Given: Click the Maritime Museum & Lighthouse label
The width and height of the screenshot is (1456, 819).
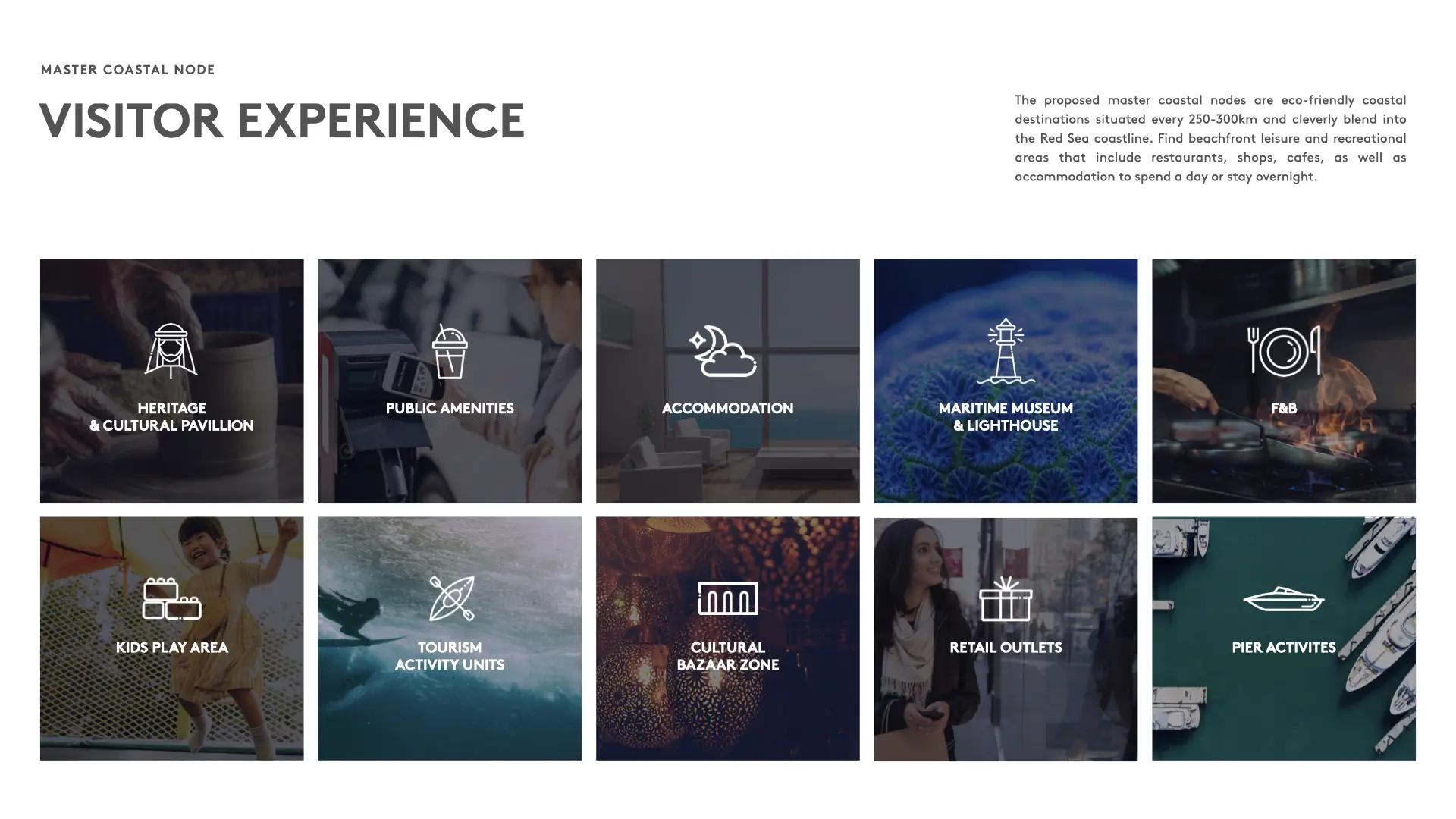Looking at the screenshot, I should (x=1006, y=417).
